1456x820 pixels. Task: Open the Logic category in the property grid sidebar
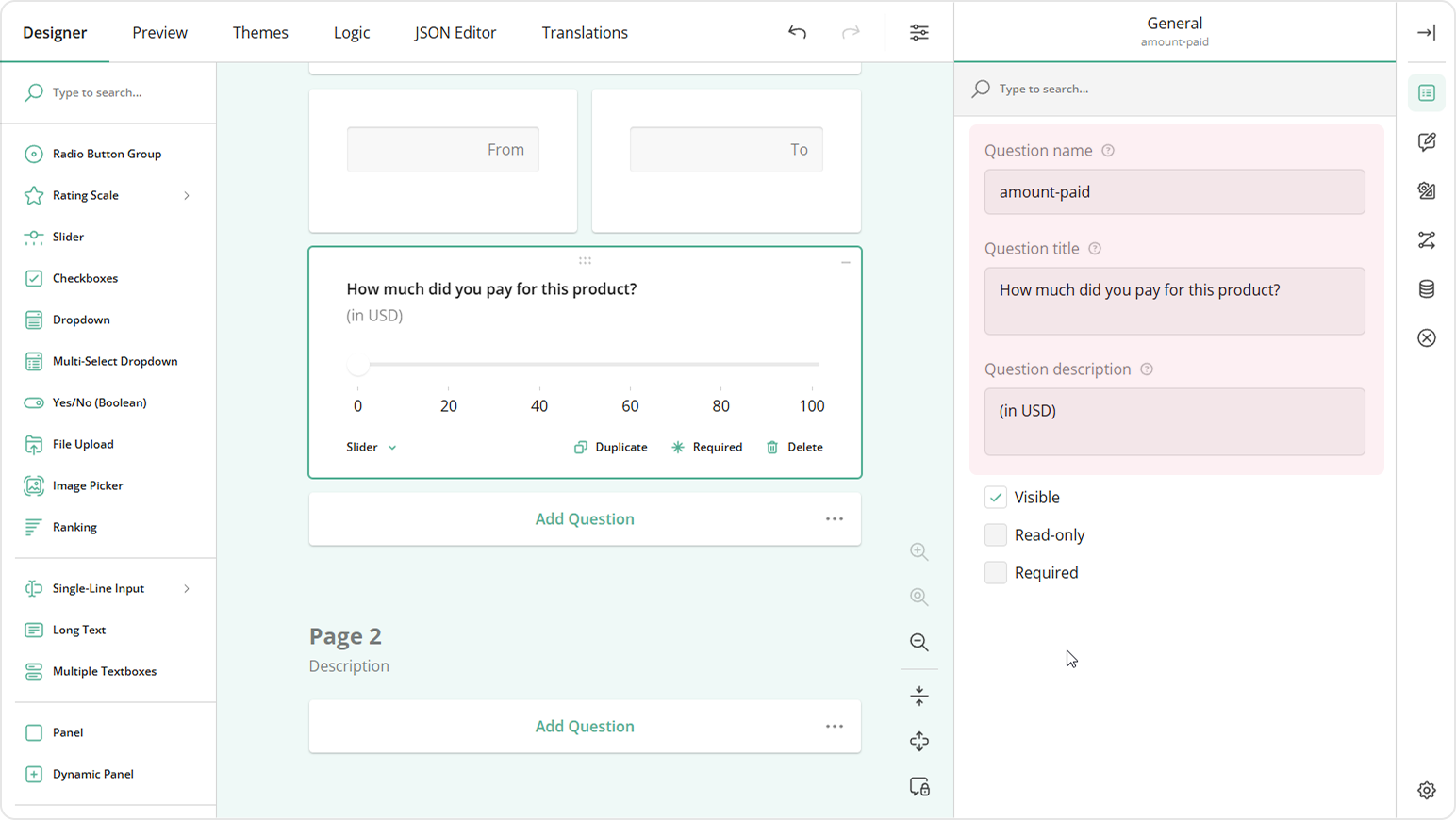1427,239
